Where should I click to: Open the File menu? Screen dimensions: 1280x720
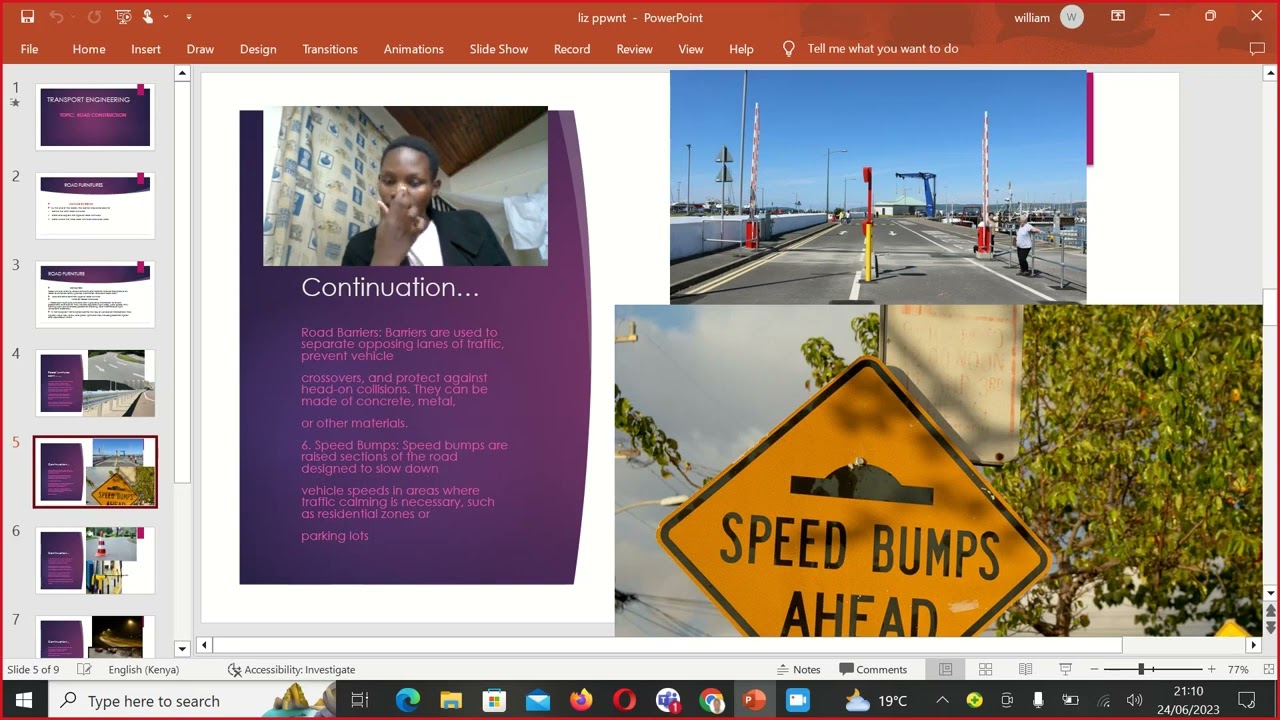tap(29, 49)
